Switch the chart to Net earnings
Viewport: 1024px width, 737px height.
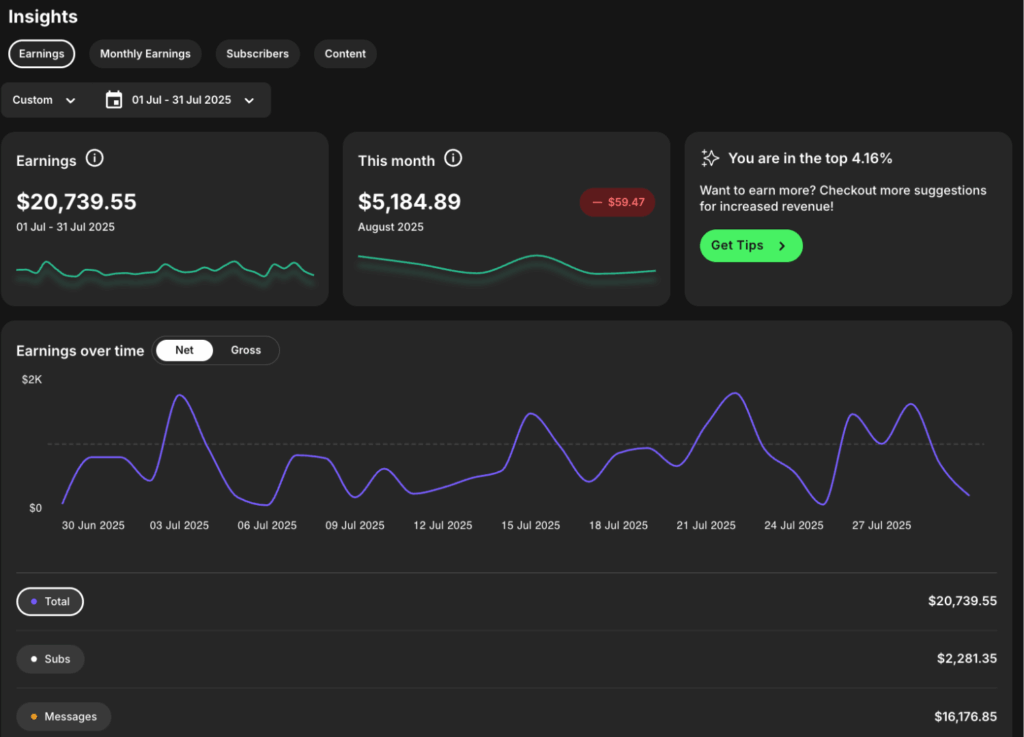(185, 350)
